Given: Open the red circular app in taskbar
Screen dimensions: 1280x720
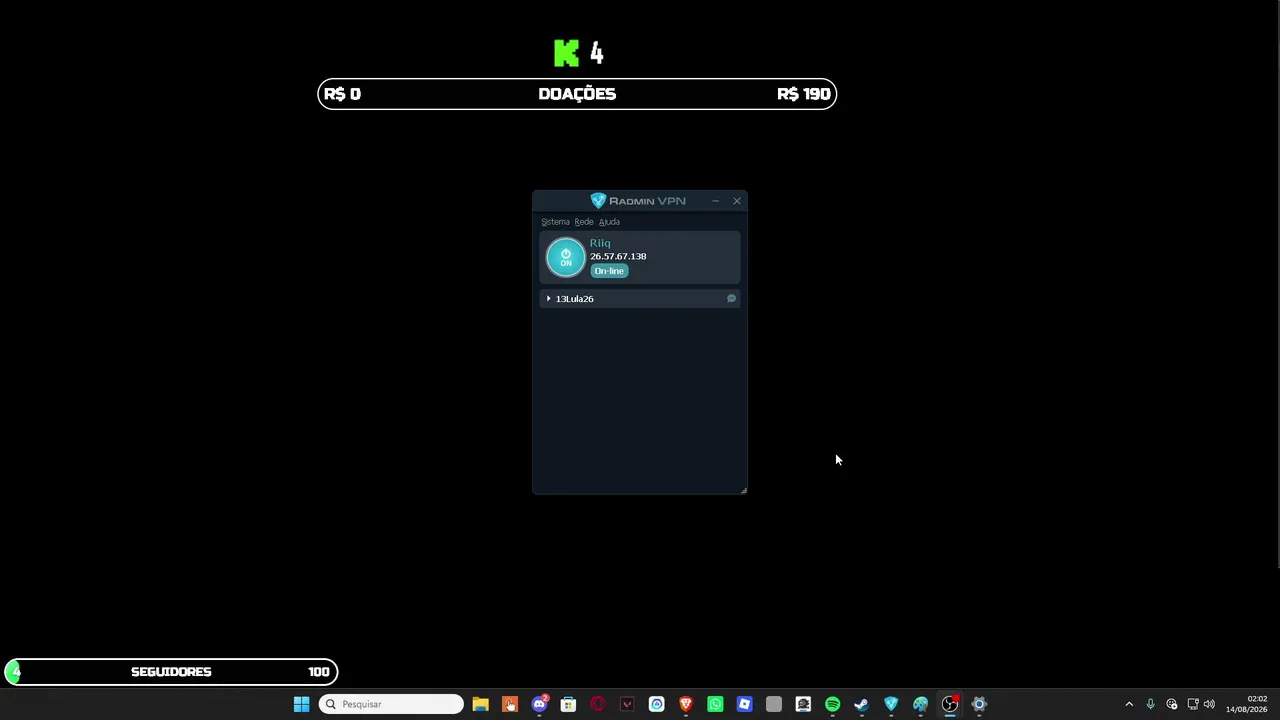Looking at the screenshot, I should (598, 704).
